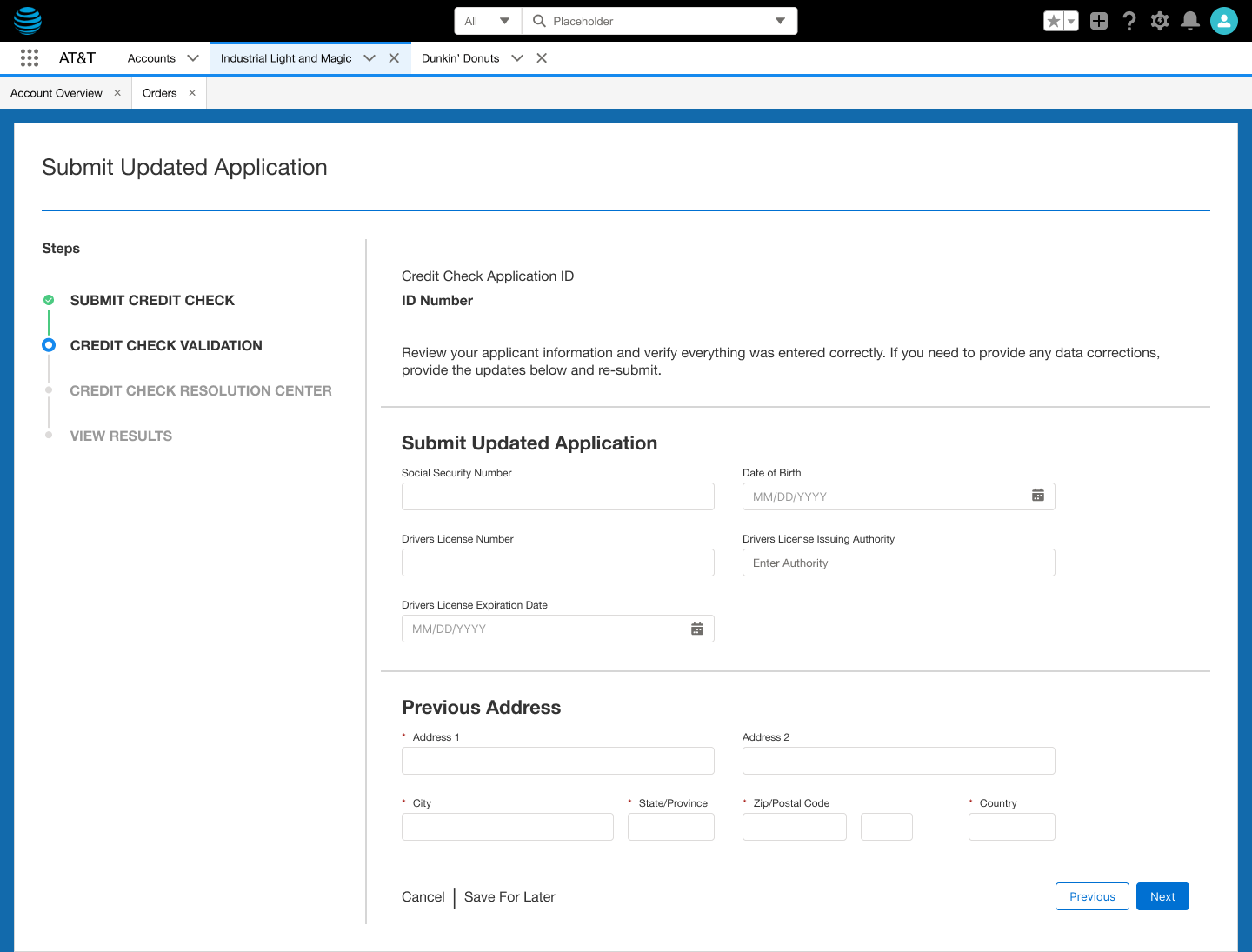This screenshot has width=1252, height=952.
Task: Expand the Accounts menu chevron
Action: (x=192, y=57)
